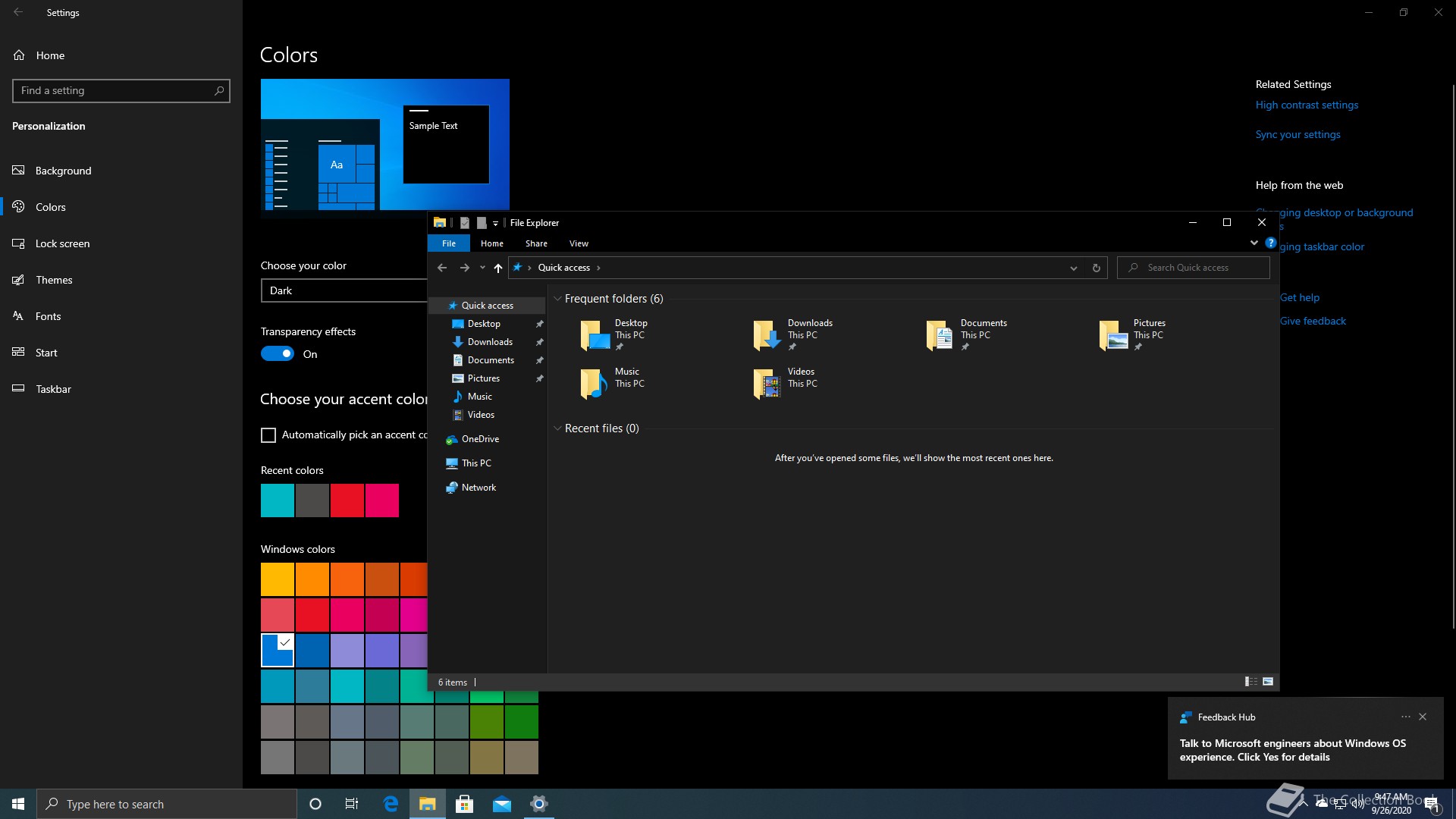Screen dimensions: 1456x819
Task: Click the Properties icon in quick access toolbar
Action: pos(465,223)
